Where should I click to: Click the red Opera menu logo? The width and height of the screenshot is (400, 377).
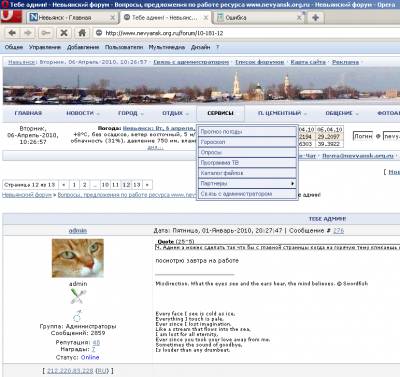(x=12, y=17)
